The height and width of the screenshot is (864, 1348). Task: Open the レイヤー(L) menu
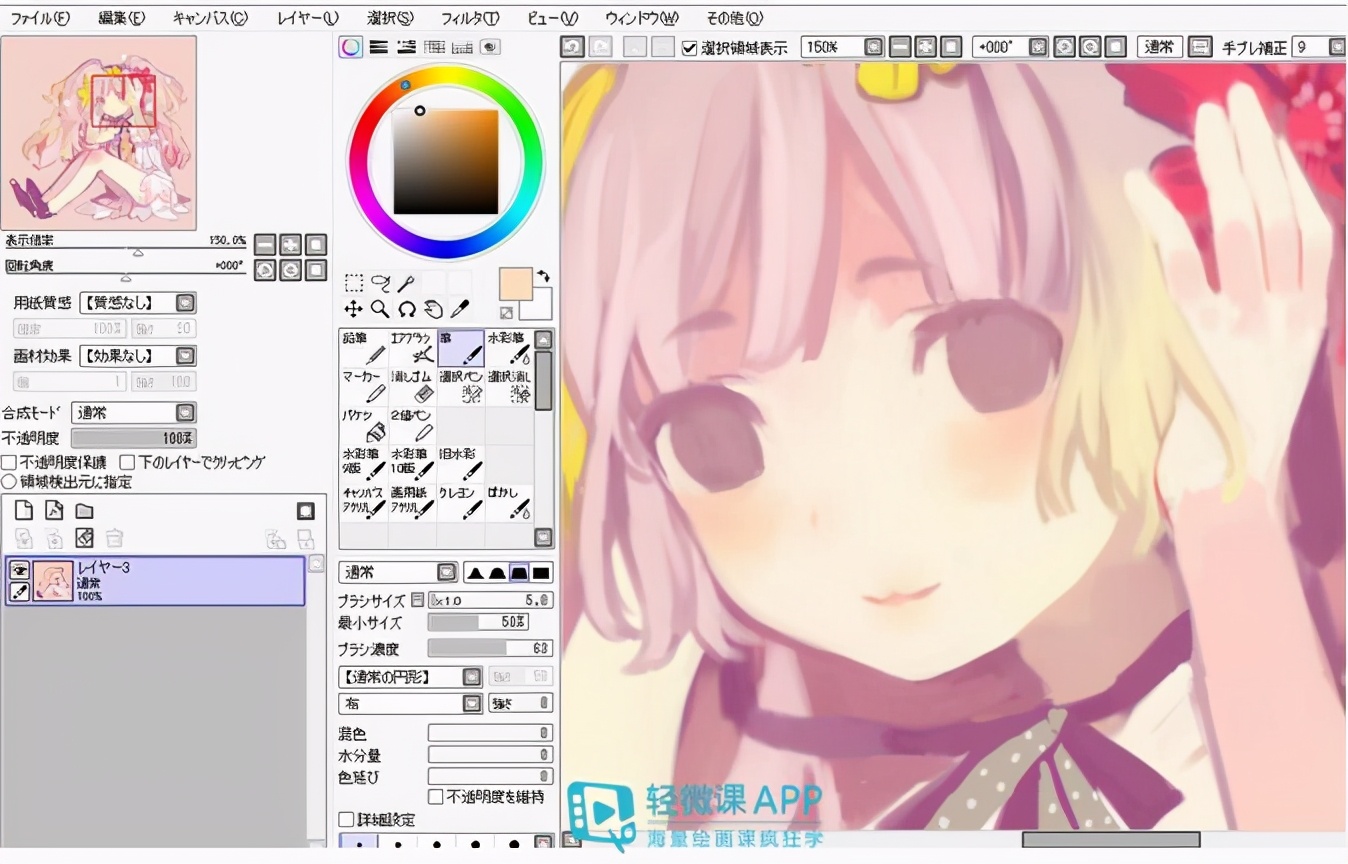click(307, 18)
